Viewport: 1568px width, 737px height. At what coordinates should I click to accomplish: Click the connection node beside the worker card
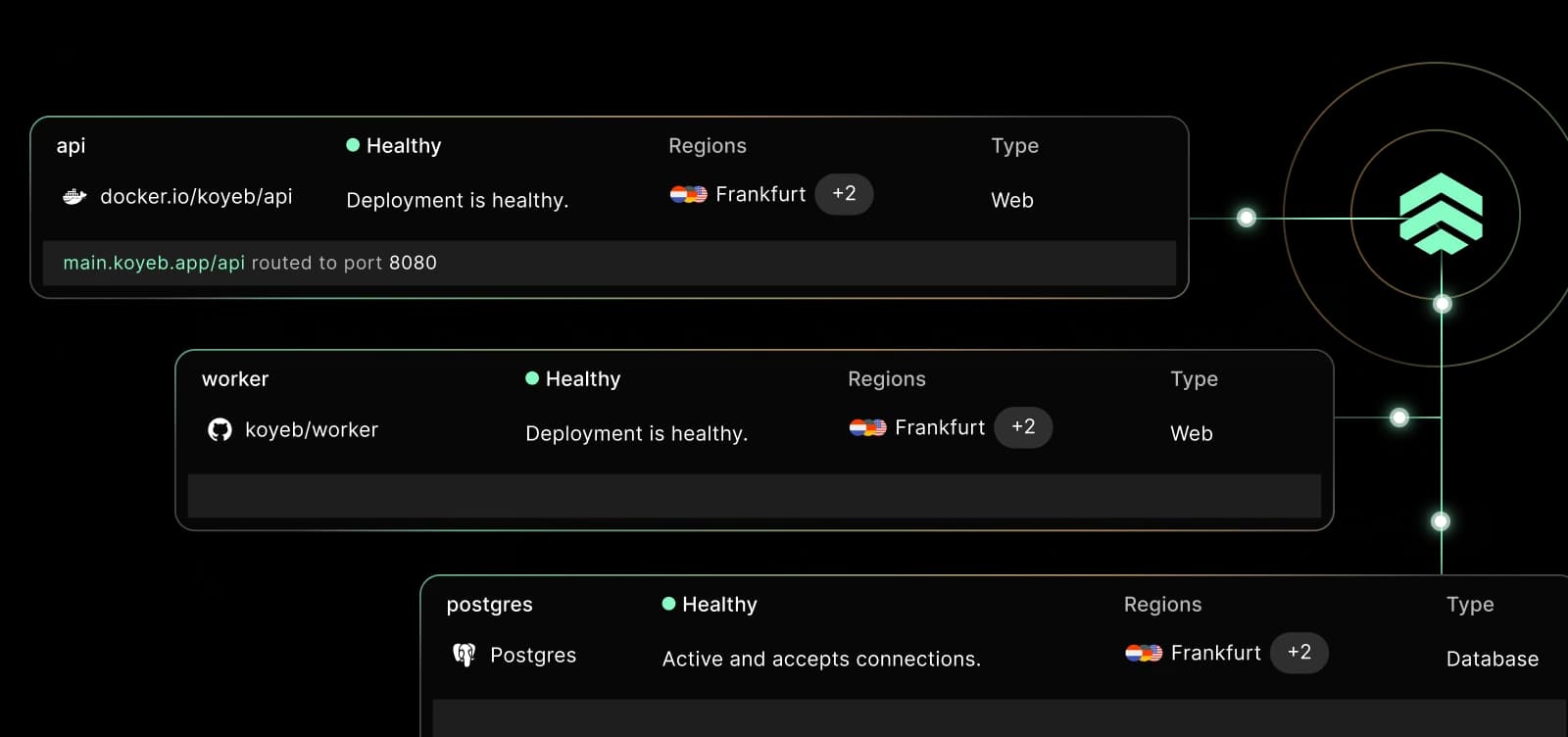click(x=1399, y=418)
